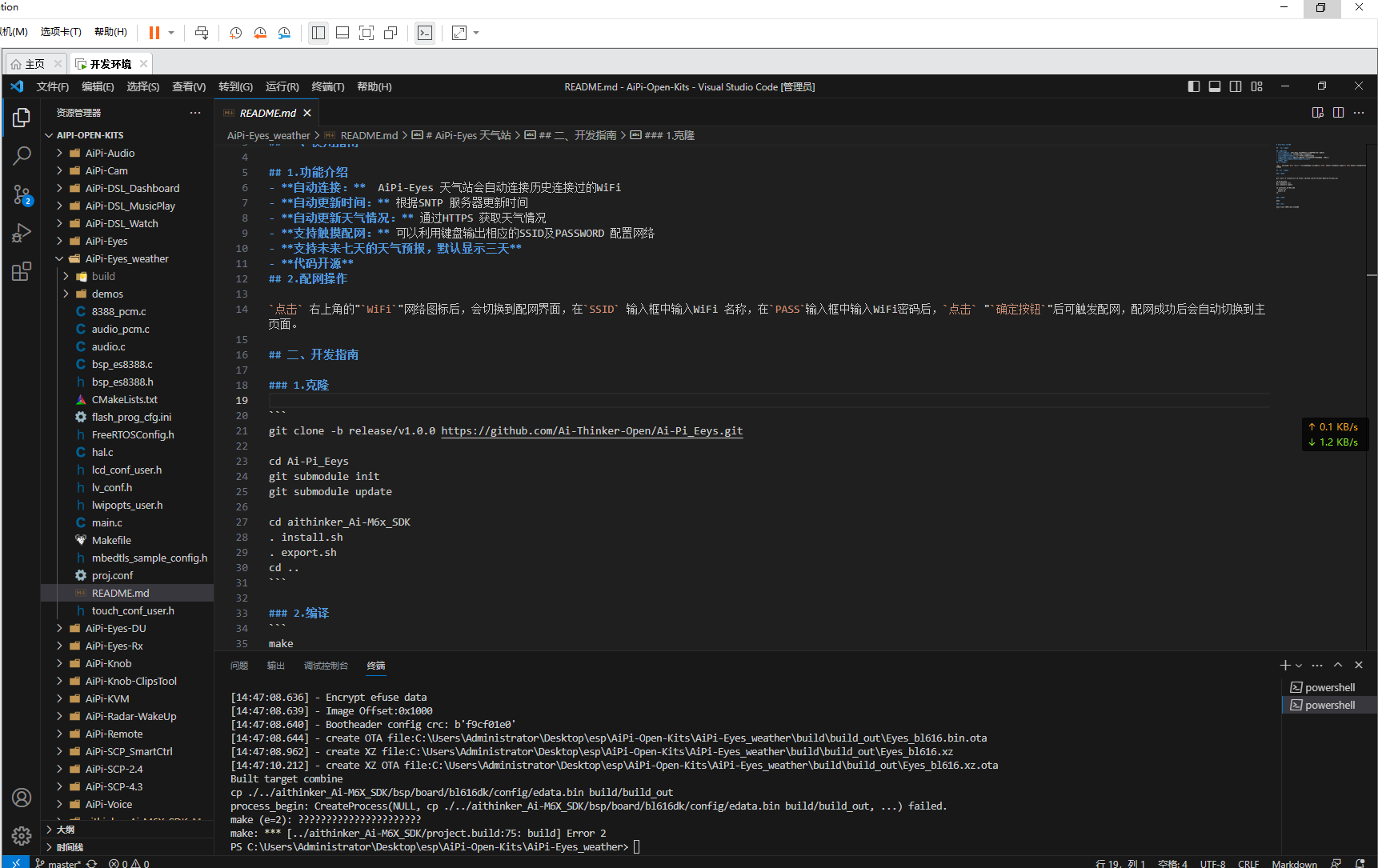Image resolution: width=1378 pixels, height=868 pixels.
Task: Expand the build folder
Action: 103,276
